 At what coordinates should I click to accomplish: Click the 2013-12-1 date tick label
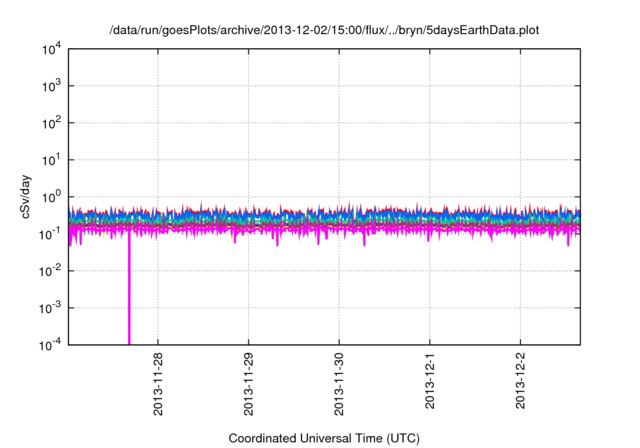(430, 381)
